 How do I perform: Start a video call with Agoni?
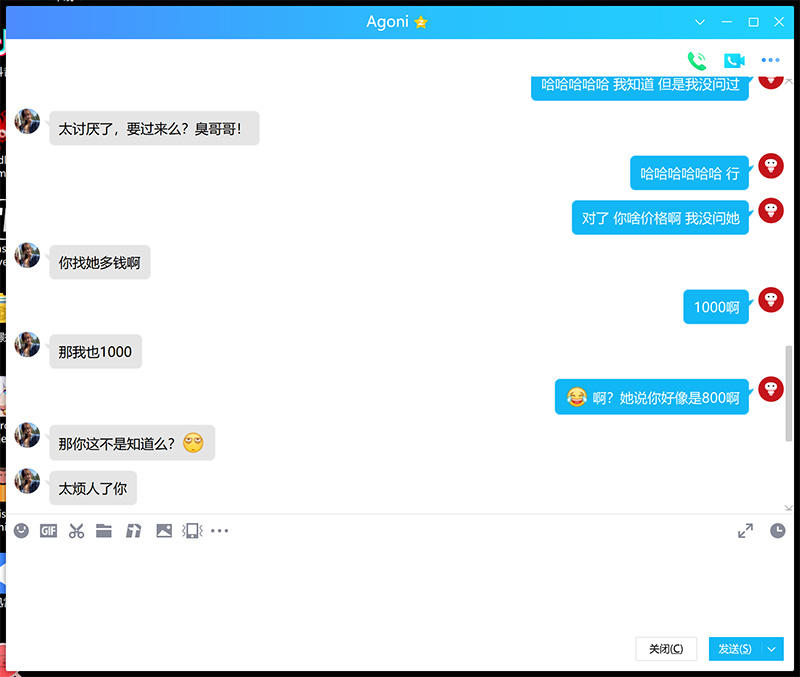point(734,60)
